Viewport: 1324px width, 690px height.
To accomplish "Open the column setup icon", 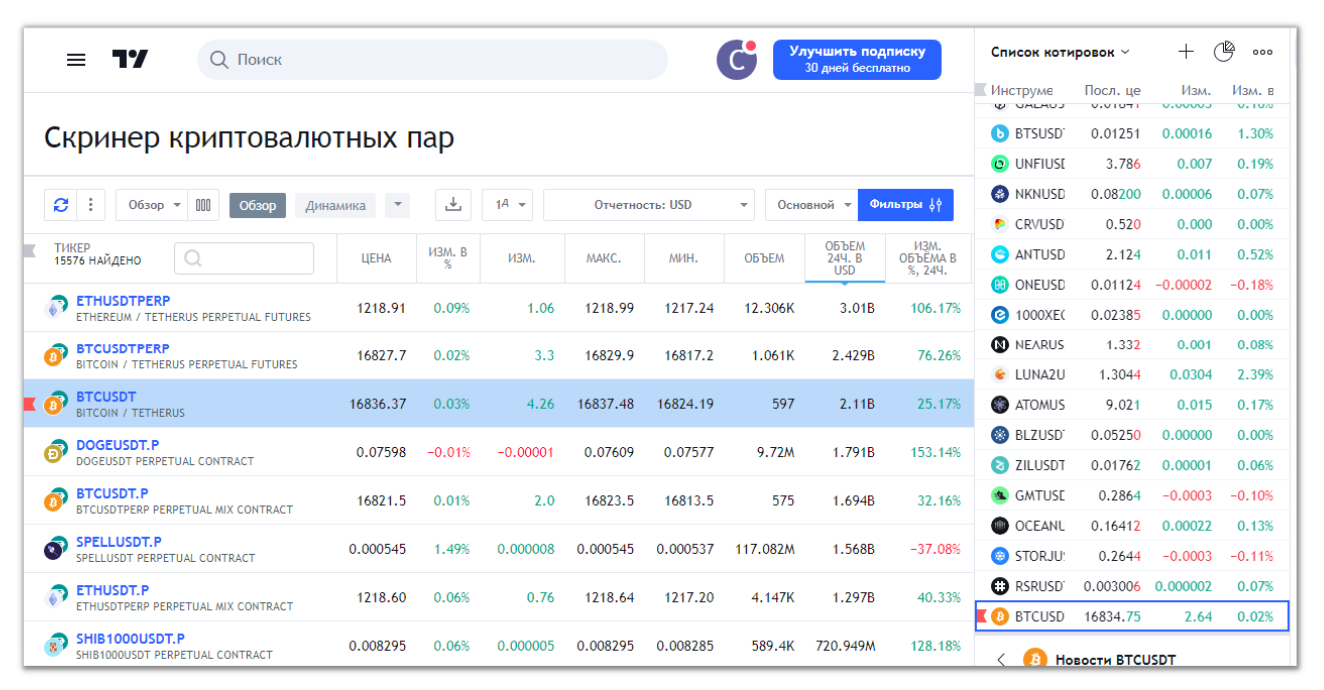I will coord(204,205).
